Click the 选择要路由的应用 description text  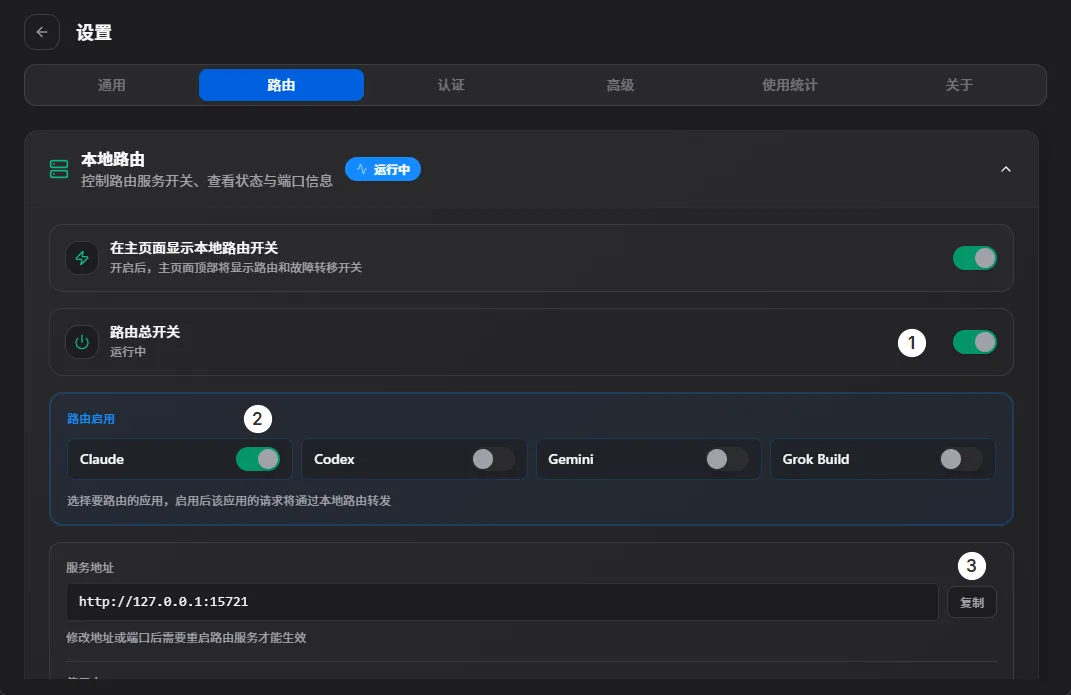pyautogui.click(x=229, y=500)
